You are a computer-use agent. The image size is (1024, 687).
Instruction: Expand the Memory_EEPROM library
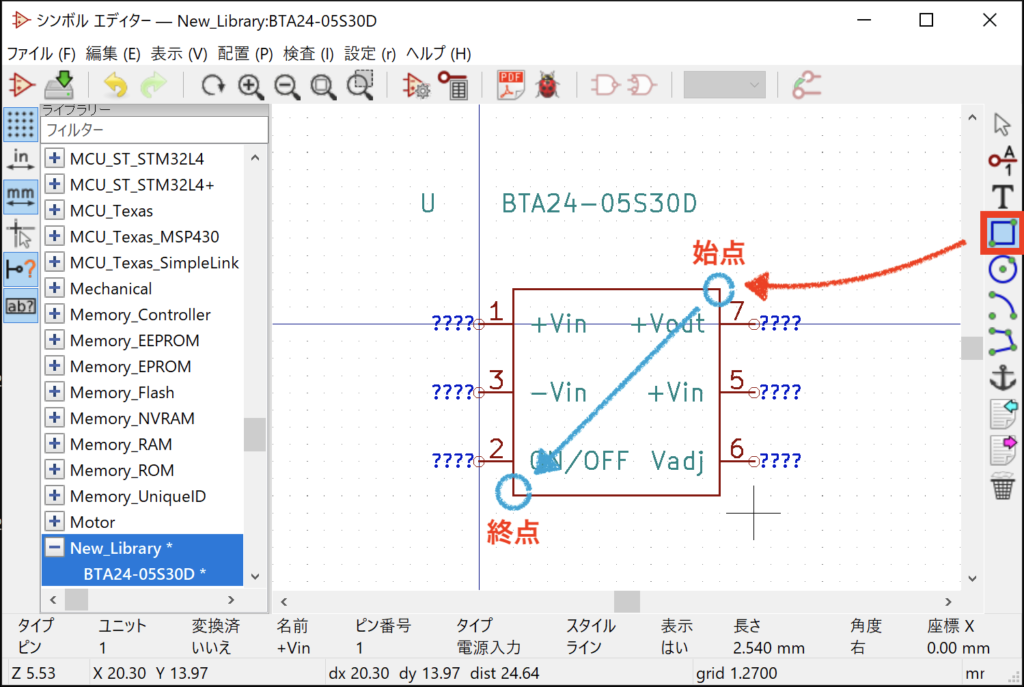tap(55, 340)
